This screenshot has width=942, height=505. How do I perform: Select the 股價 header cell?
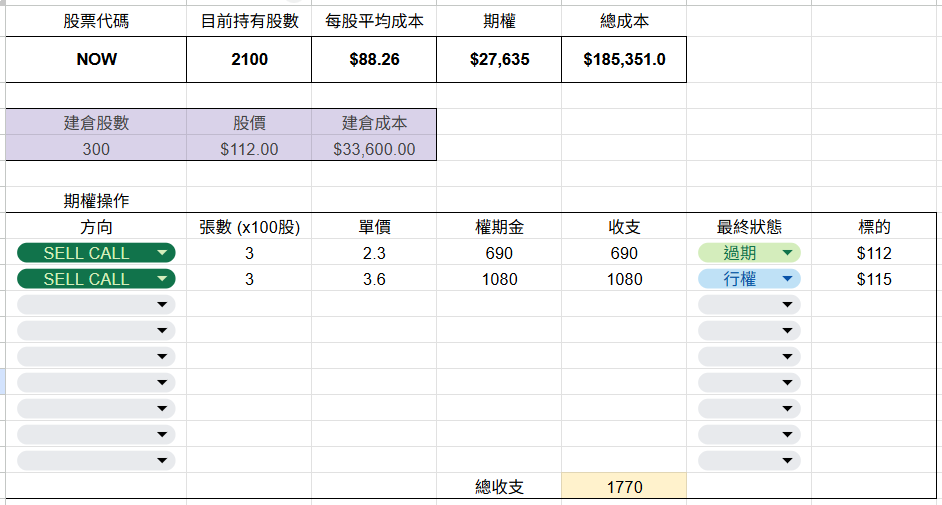click(249, 122)
